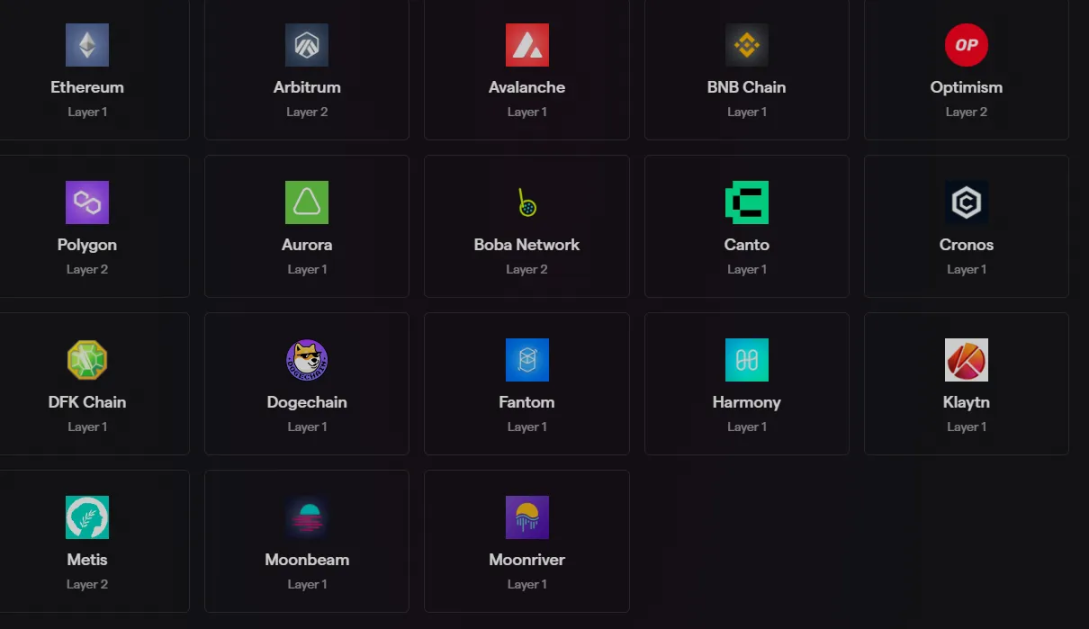Click the Moonriver purple icon
This screenshot has height=629, width=1089.
pyautogui.click(x=527, y=517)
